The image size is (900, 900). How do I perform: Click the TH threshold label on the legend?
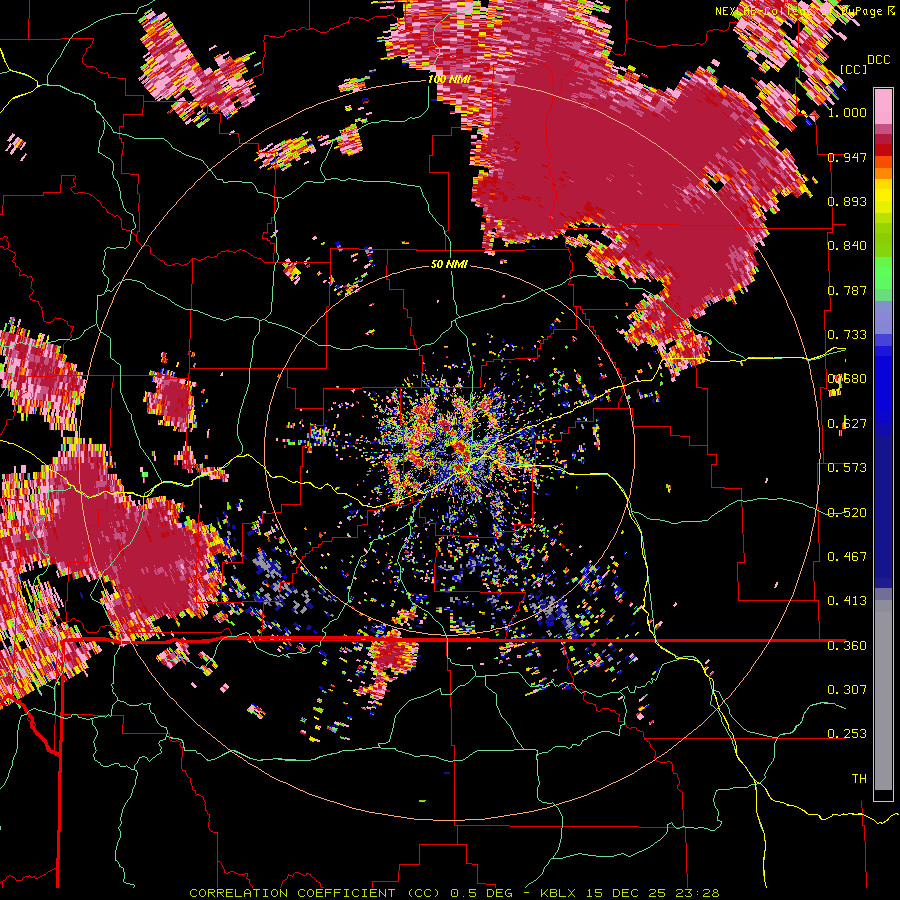[859, 779]
